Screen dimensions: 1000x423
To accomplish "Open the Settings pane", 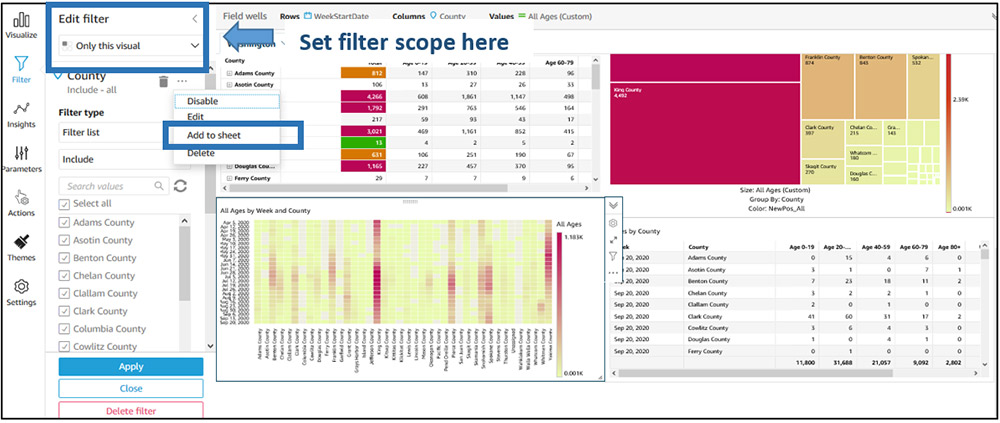I will click(x=21, y=293).
